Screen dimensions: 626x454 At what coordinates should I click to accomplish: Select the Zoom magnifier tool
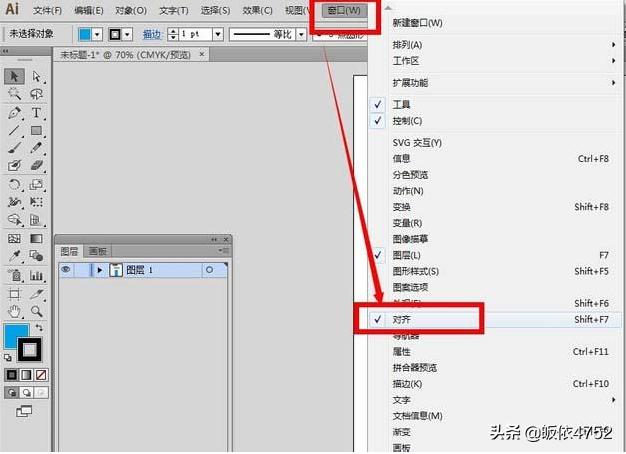pyautogui.click(x=37, y=311)
